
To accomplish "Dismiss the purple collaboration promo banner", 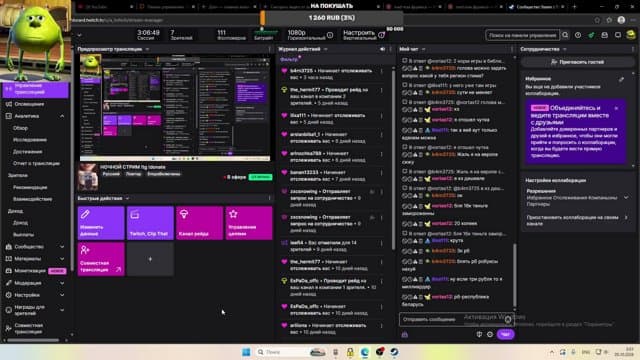I will 616,109.
